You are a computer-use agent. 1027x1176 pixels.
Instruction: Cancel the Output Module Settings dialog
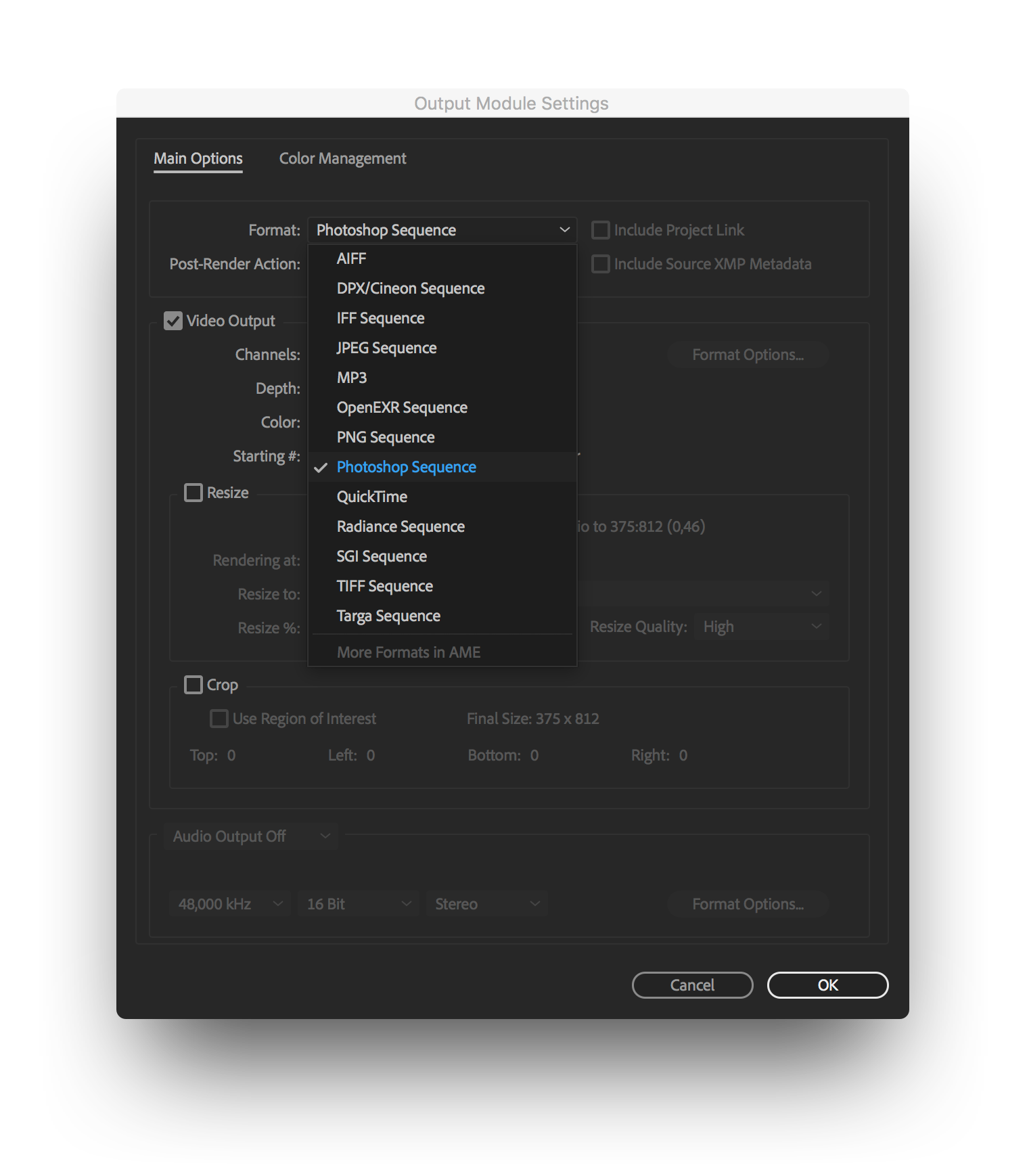(x=692, y=985)
